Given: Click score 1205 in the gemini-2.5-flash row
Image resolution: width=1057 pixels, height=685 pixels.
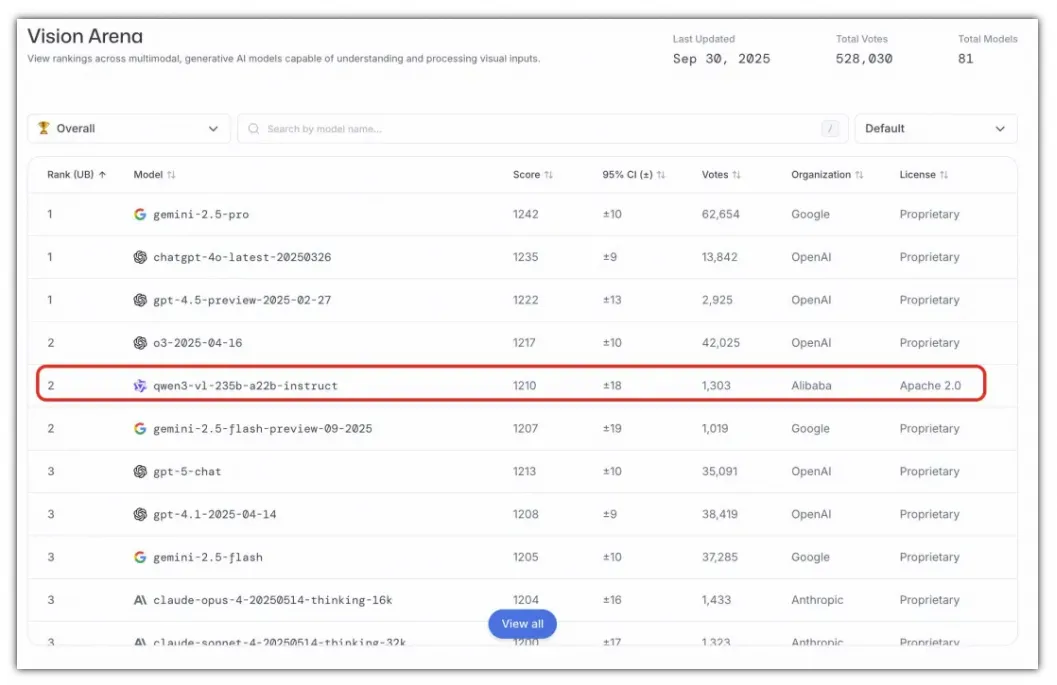Looking at the screenshot, I should pos(526,557).
